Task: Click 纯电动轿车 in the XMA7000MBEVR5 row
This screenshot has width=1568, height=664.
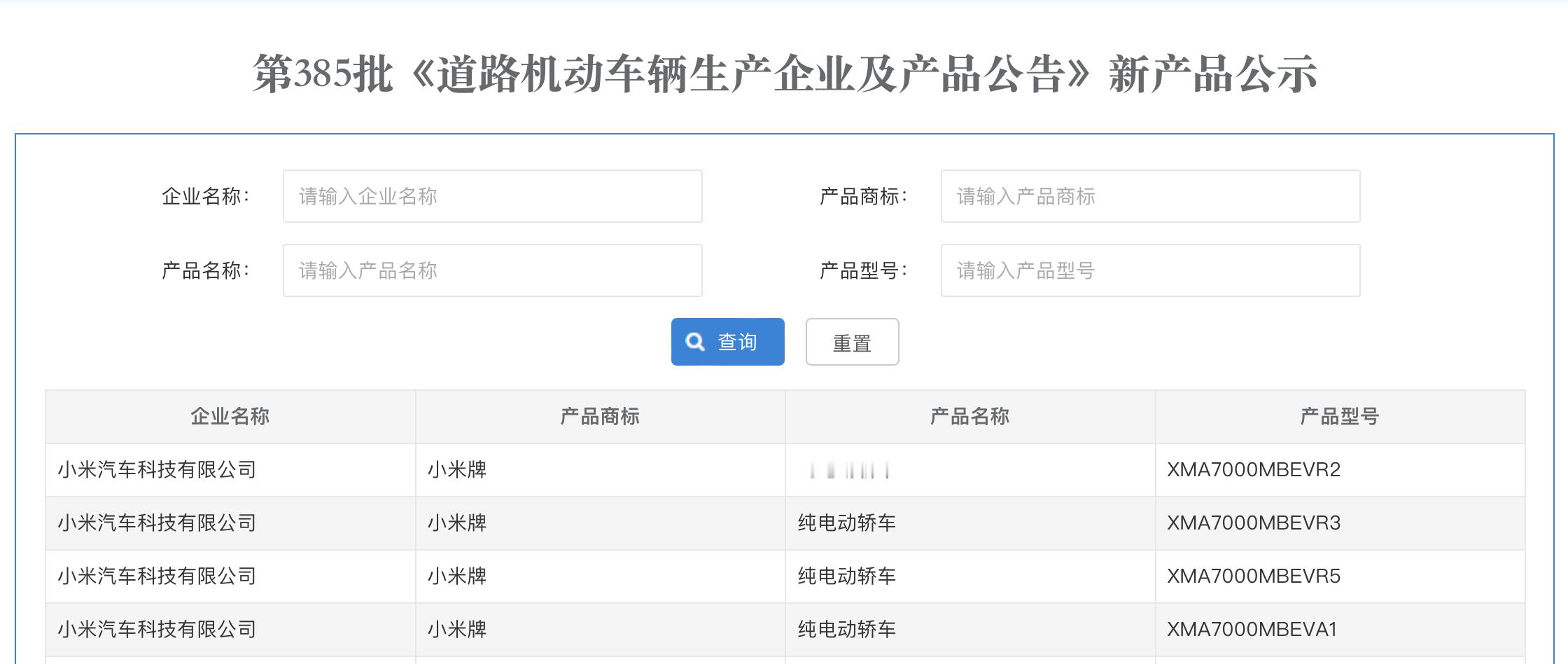Action: (x=846, y=576)
